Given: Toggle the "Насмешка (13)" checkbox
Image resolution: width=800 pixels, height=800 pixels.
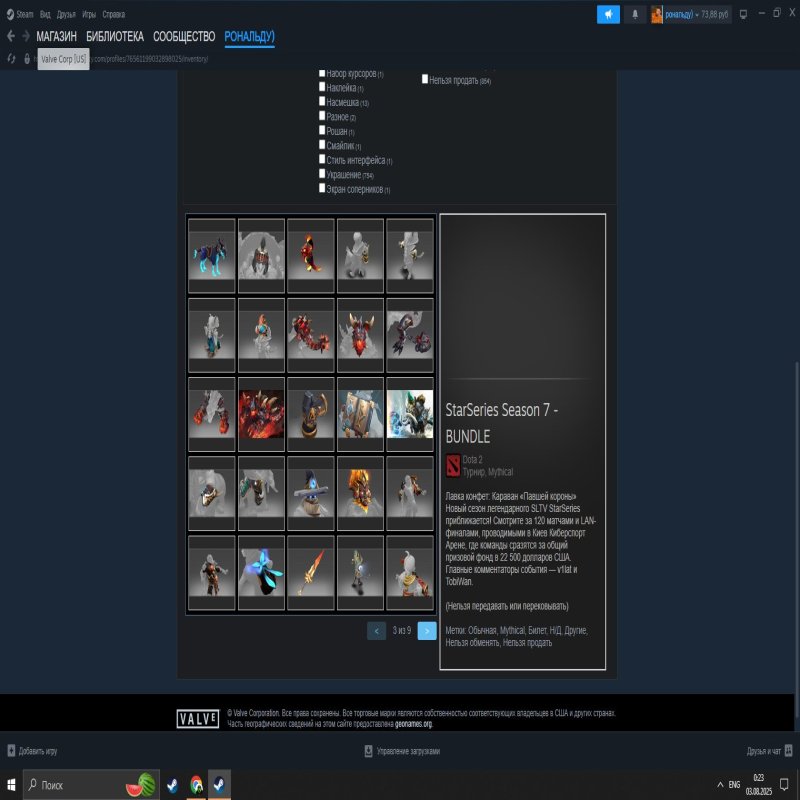Looking at the screenshot, I should (x=322, y=101).
